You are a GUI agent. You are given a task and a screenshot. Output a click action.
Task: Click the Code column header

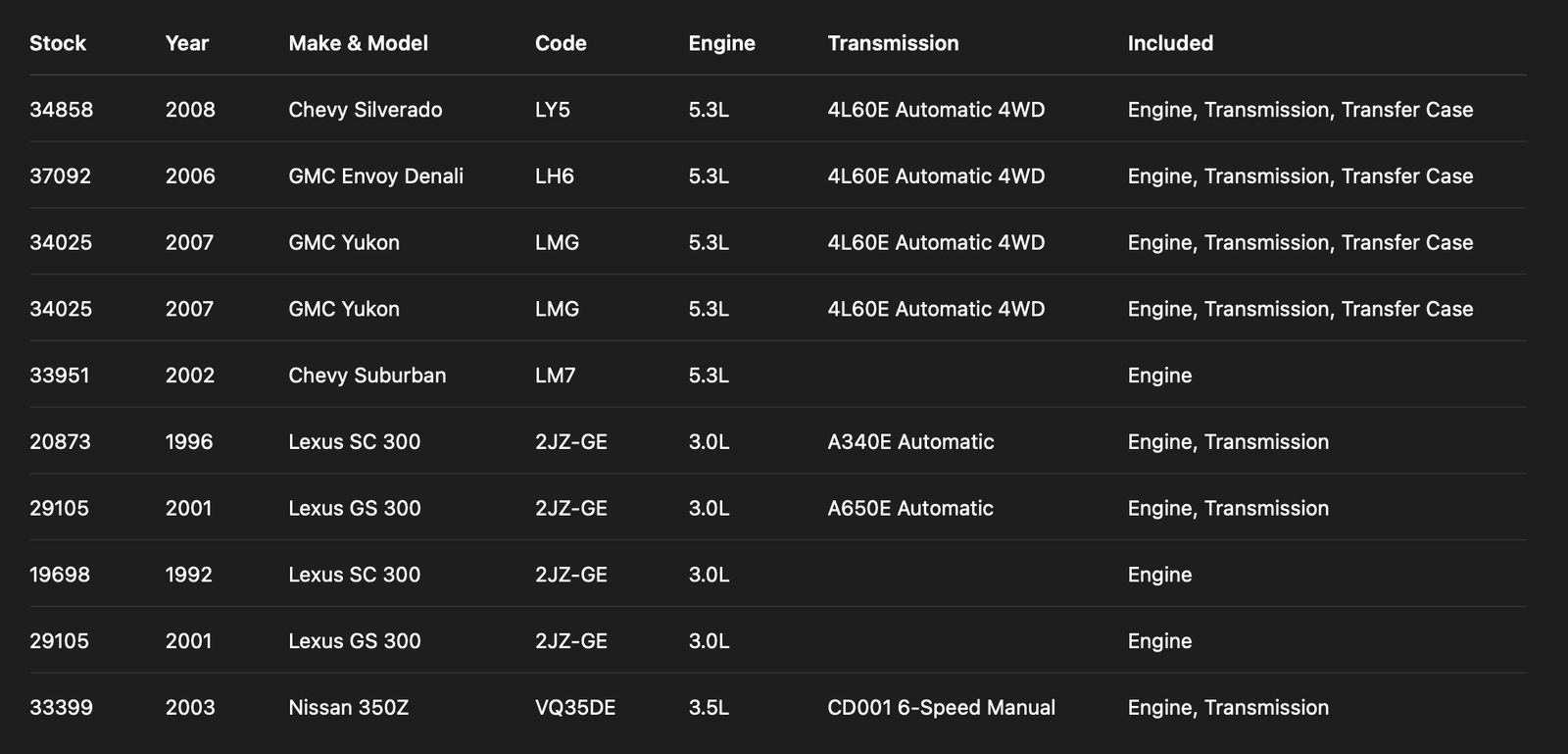[561, 43]
